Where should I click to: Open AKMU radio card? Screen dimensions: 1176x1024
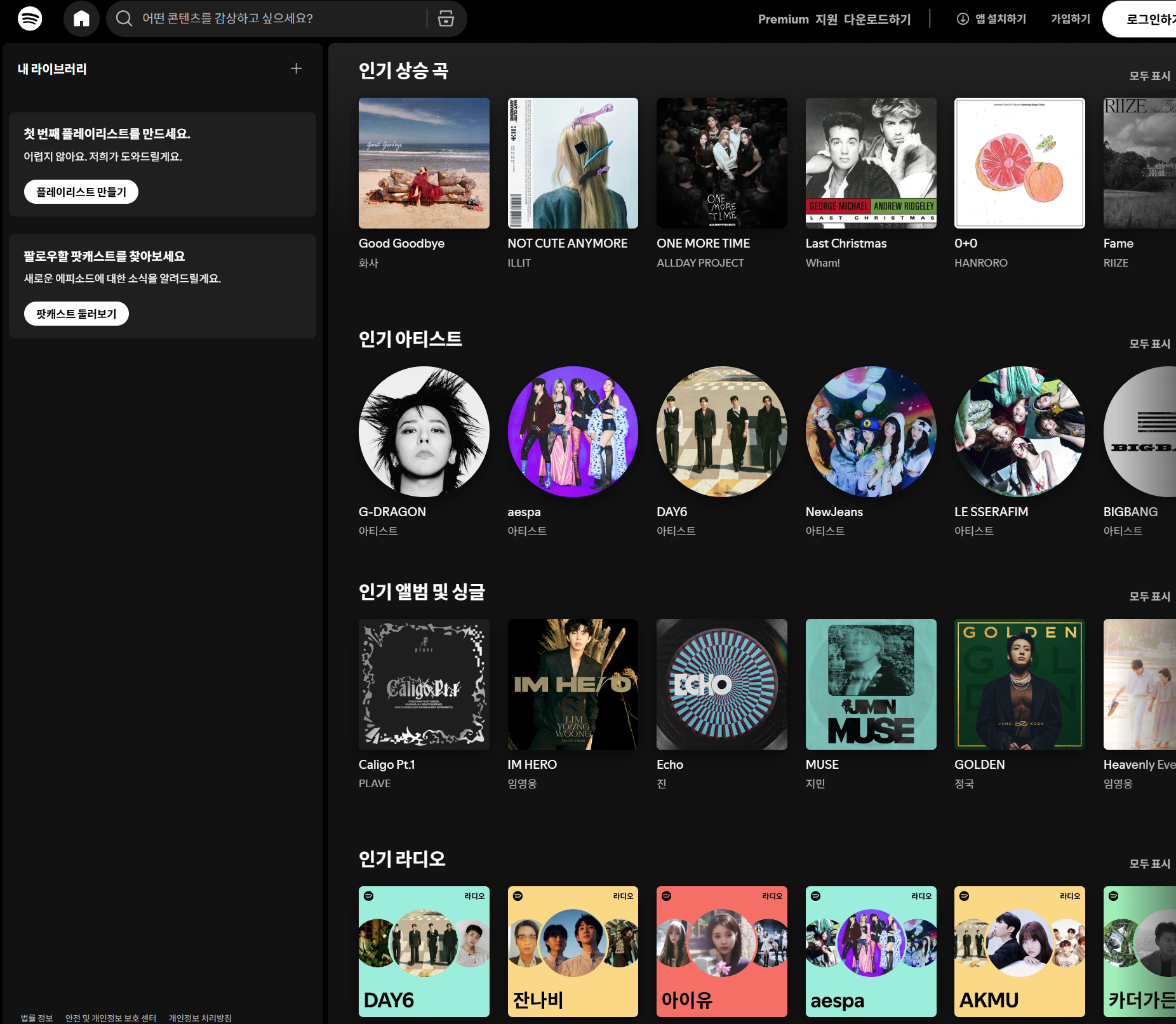[x=1020, y=952]
